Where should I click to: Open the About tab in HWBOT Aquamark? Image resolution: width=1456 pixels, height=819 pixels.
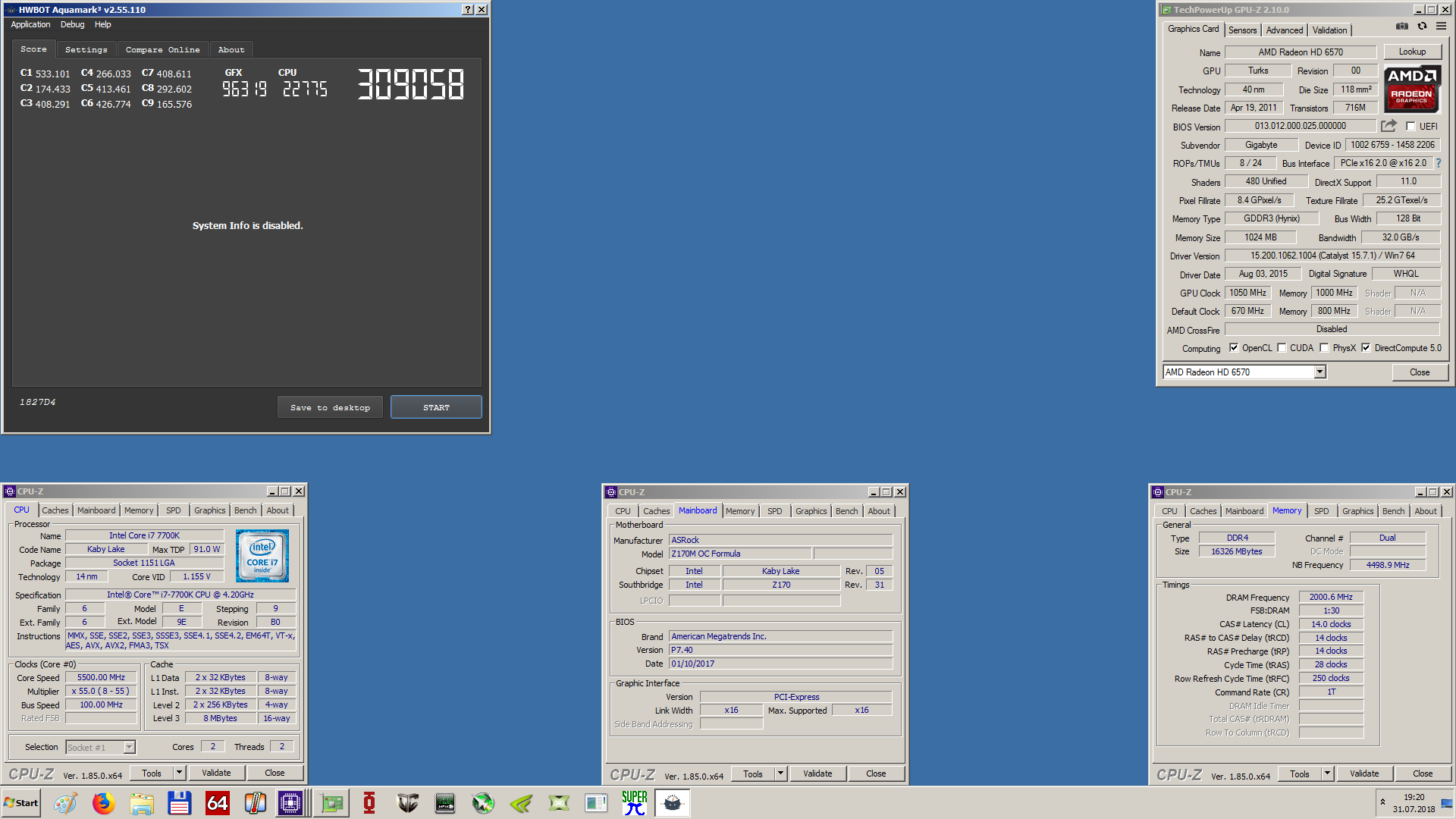231,49
